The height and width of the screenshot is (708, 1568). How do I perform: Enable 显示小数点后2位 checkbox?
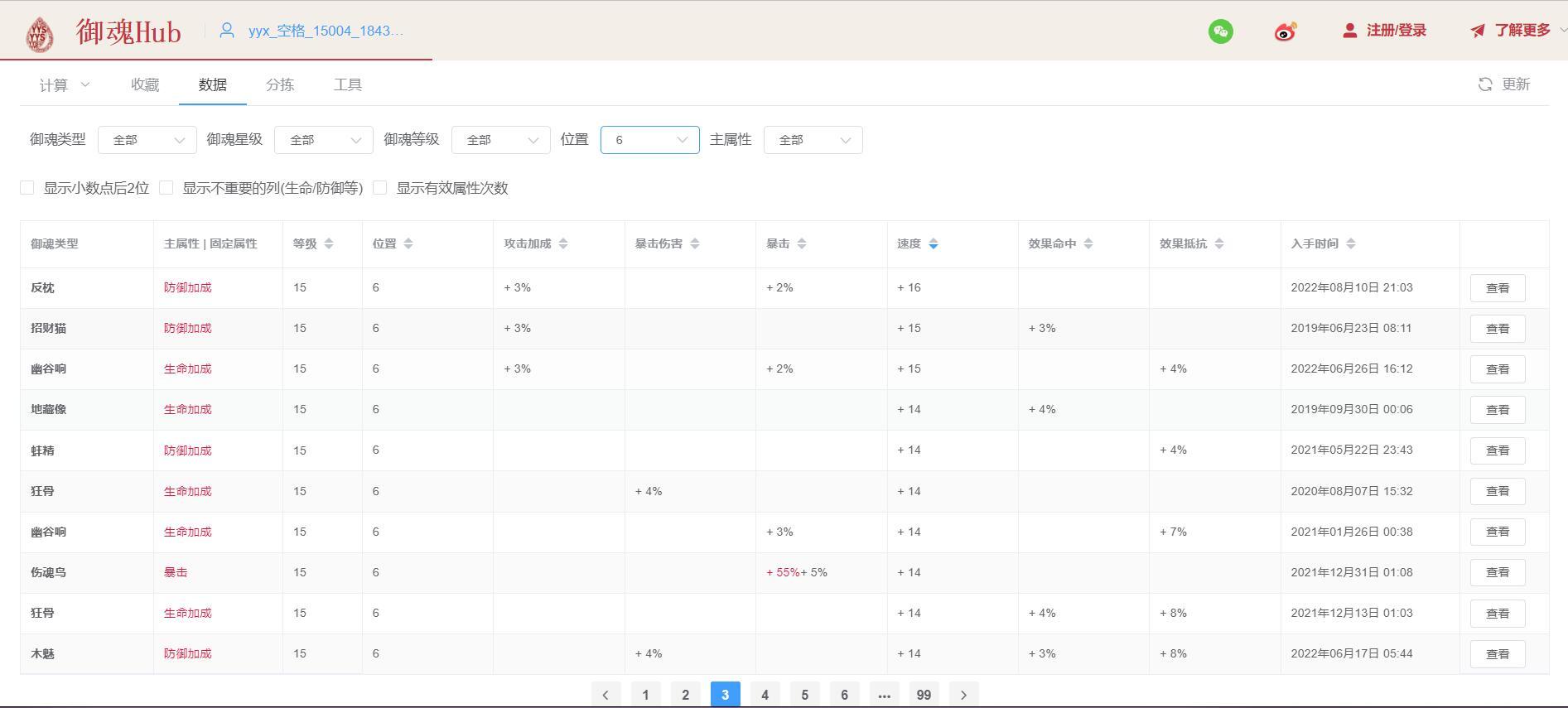[x=27, y=188]
